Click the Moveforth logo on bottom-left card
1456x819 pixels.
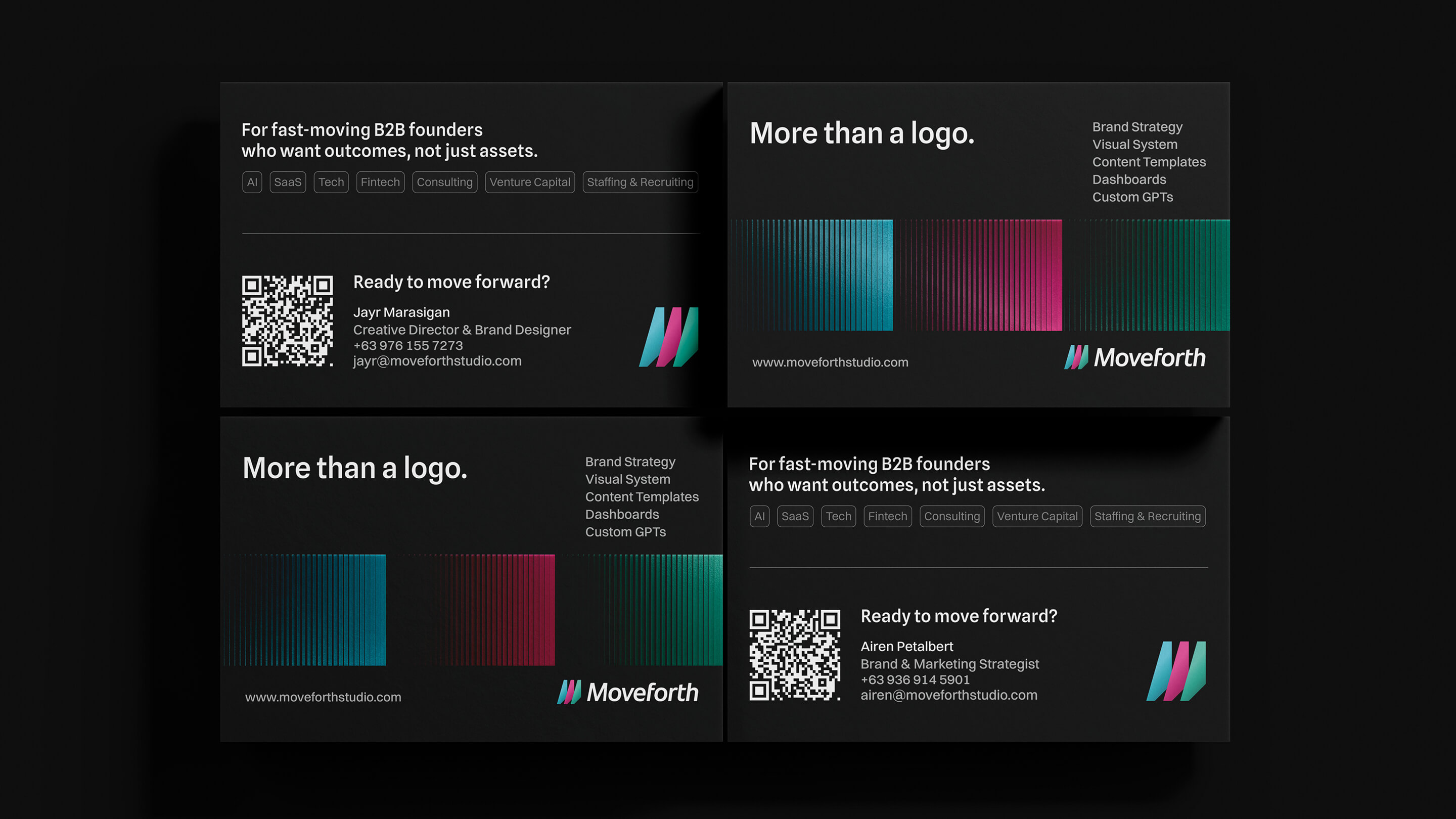coord(627,692)
